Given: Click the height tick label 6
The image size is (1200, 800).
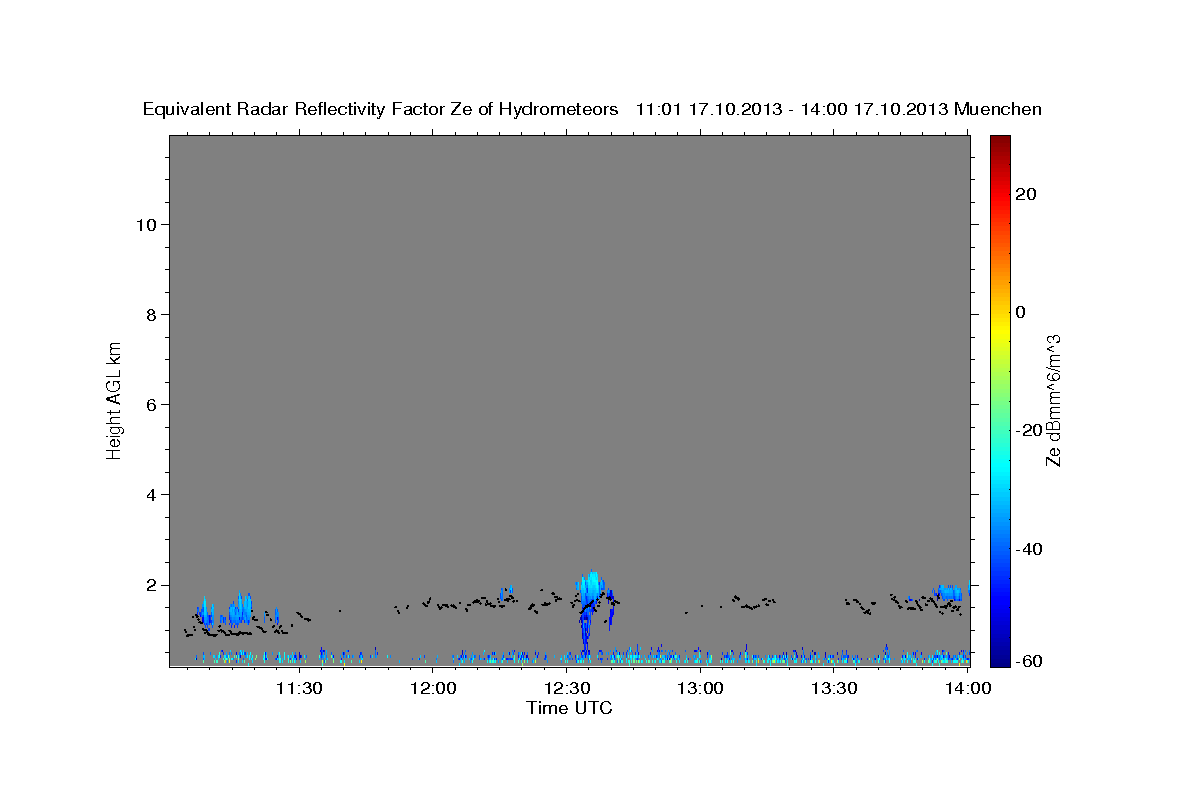Looking at the screenshot, I should pos(152,404).
